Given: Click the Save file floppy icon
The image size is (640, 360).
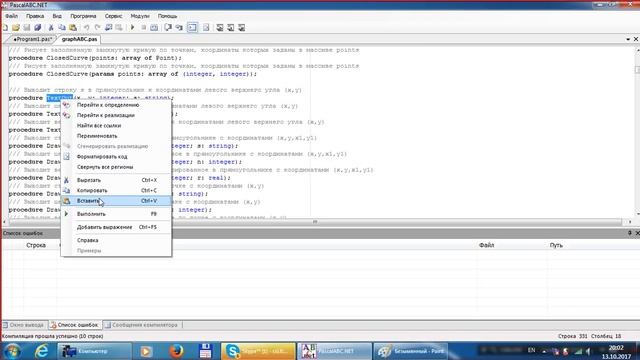Looking at the screenshot, I should (x=27, y=28).
